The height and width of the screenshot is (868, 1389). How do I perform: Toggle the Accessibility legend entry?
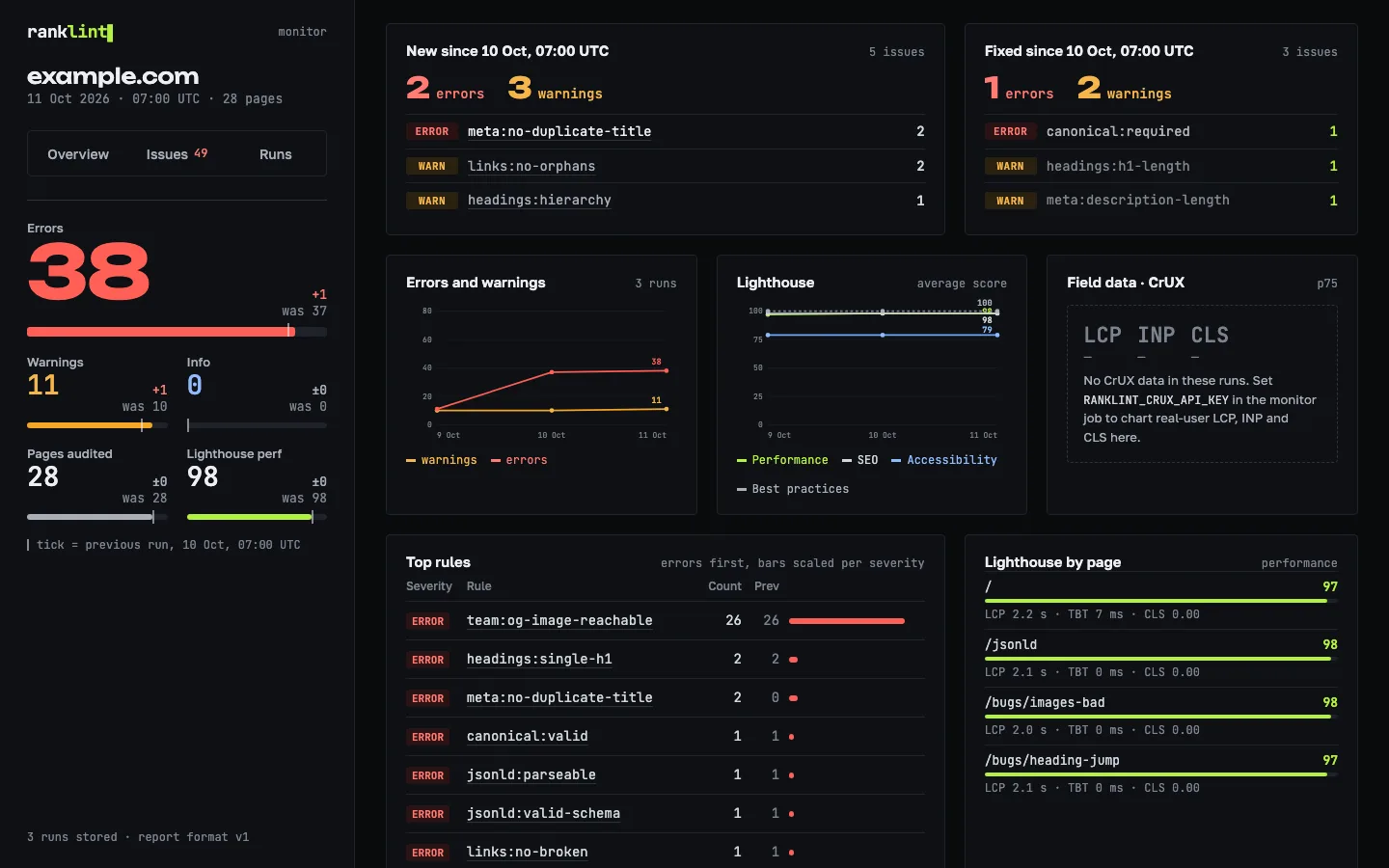tap(944, 460)
